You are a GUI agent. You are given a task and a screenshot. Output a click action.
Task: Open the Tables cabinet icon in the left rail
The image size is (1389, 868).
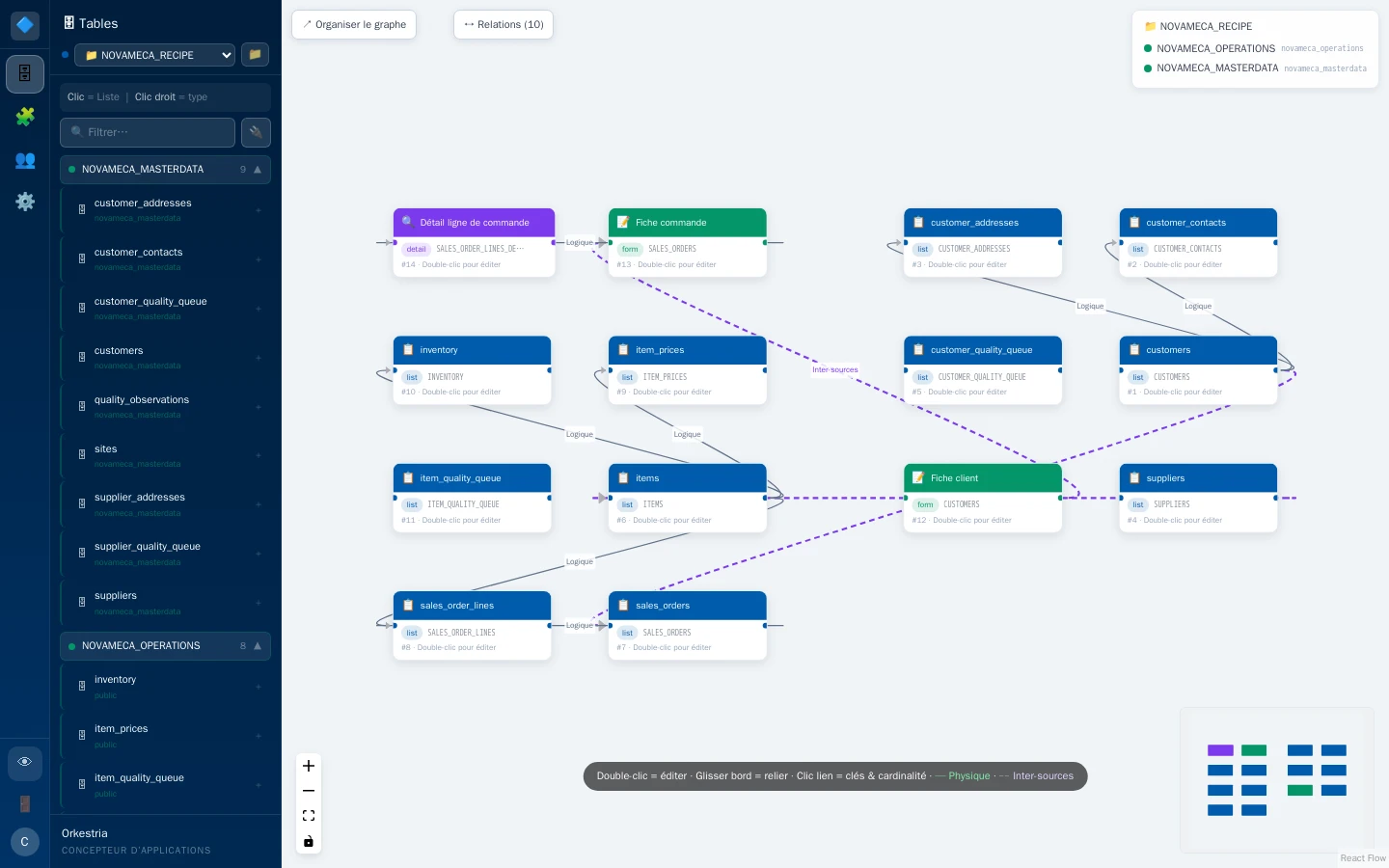pyautogui.click(x=25, y=73)
